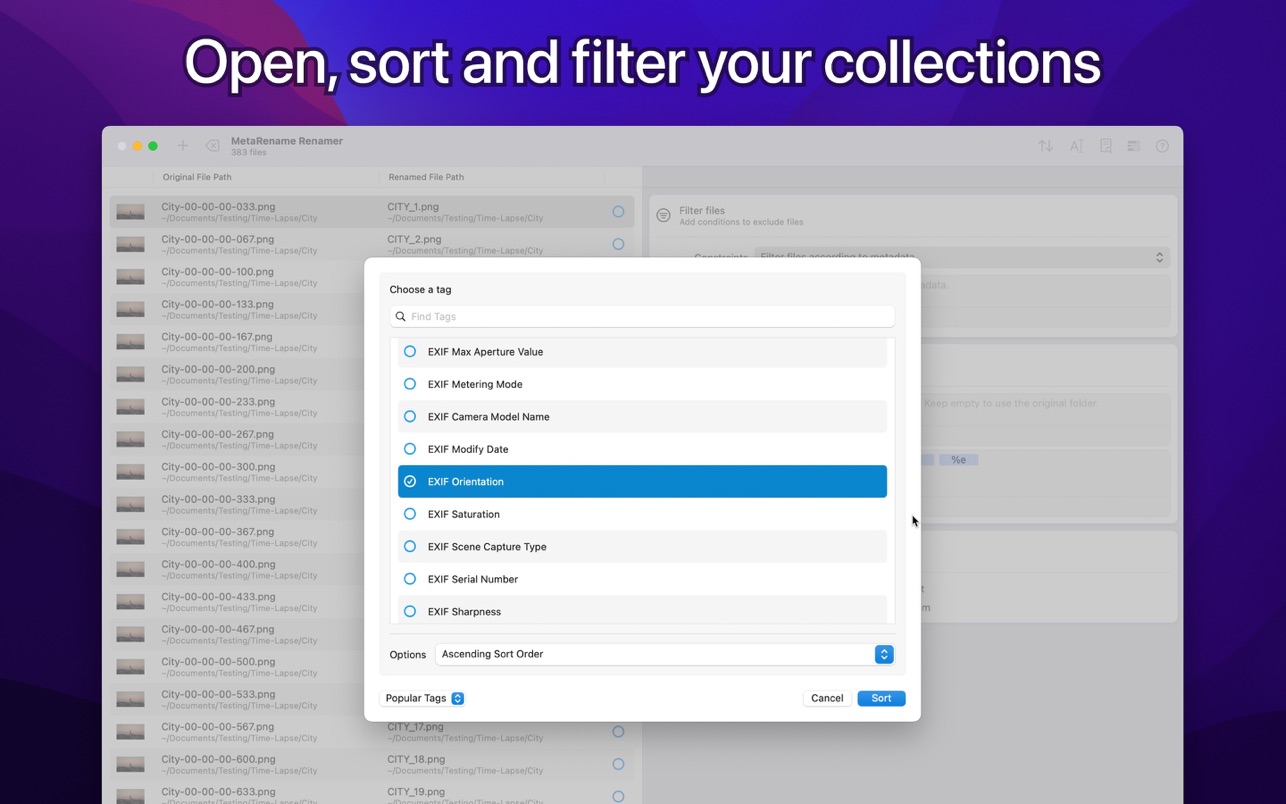The height and width of the screenshot is (804, 1286).
Task: Click the clear list backspace icon
Action: click(x=213, y=146)
